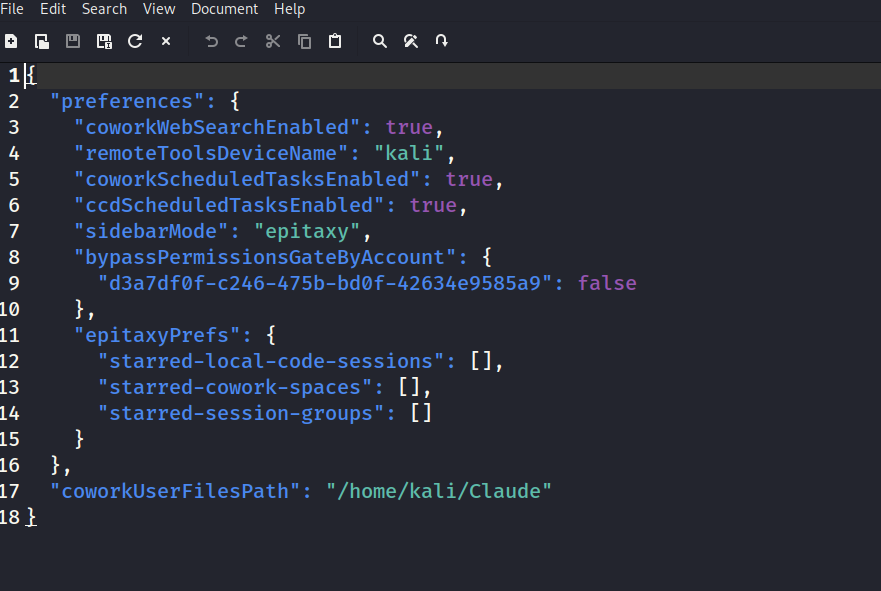Click the Go to line toolbar icon

442,41
